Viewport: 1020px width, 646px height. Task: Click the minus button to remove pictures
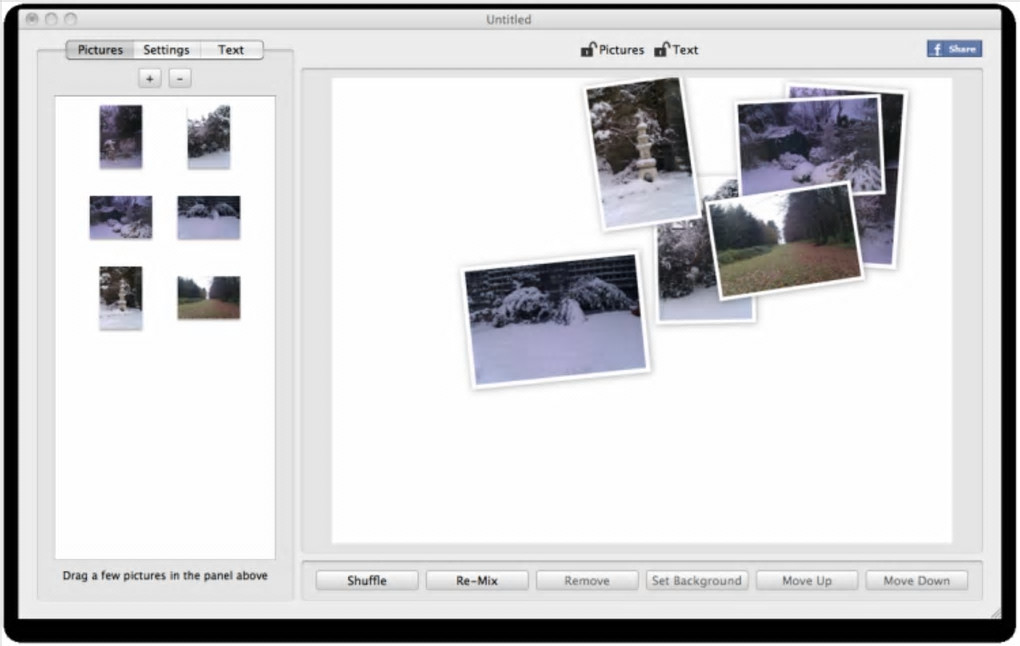coord(180,79)
